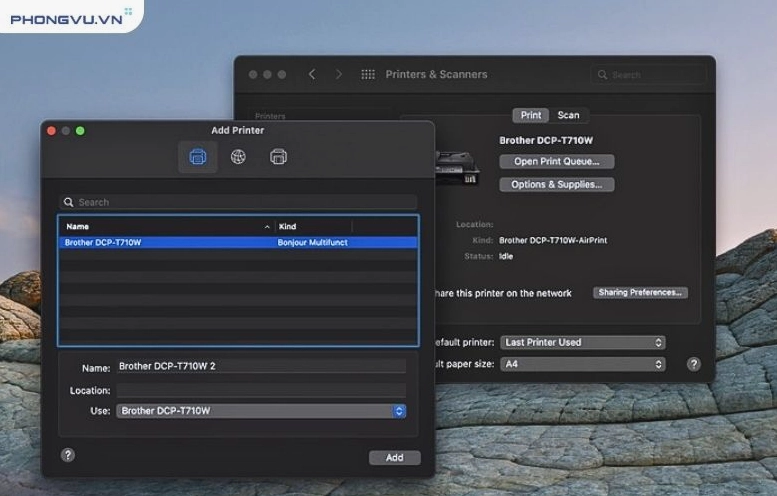Viewport: 777px width, 496px height.
Task: Select the IP printer globe icon
Action: [x=238, y=157]
